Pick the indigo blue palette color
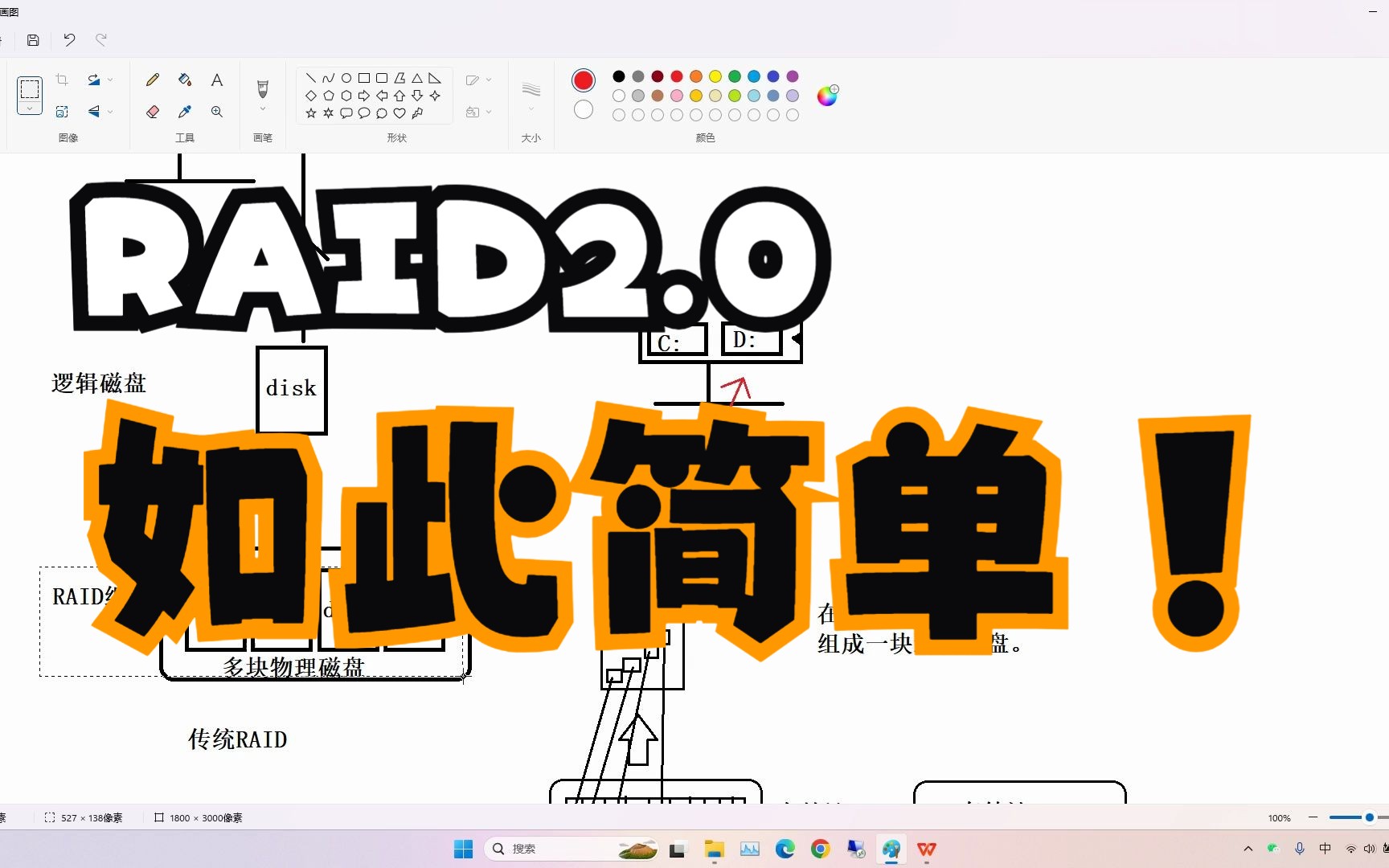 tap(773, 76)
